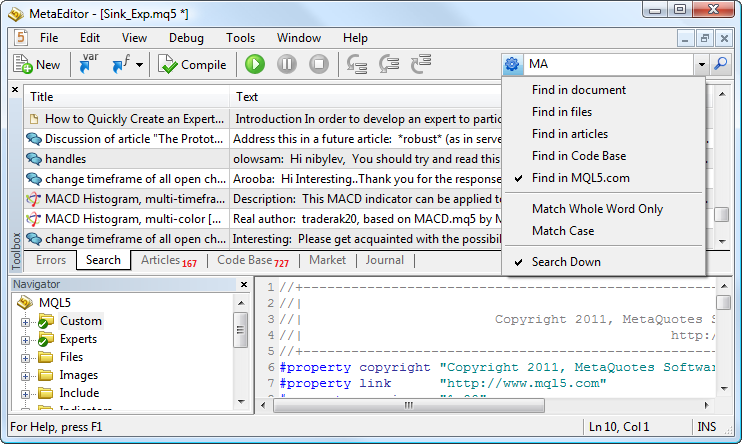This screenshot has width=742, height=444.
Task: Toggle the Search Down option
Action: [604, 262]
